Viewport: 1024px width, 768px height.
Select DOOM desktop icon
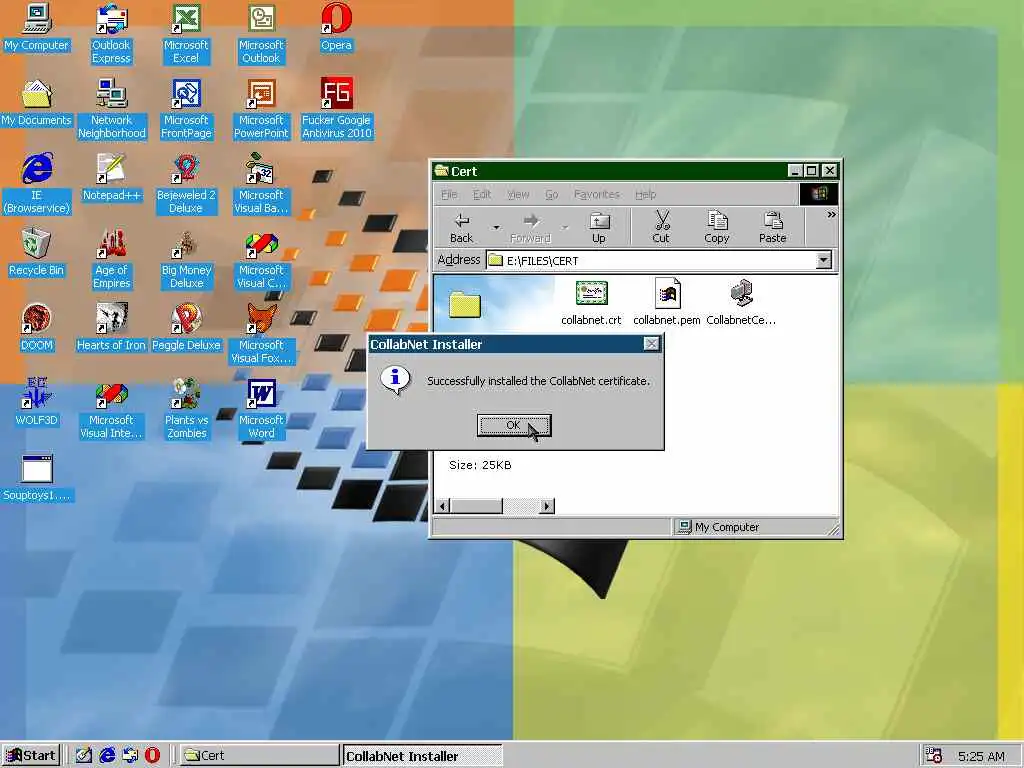click(37, 328)
